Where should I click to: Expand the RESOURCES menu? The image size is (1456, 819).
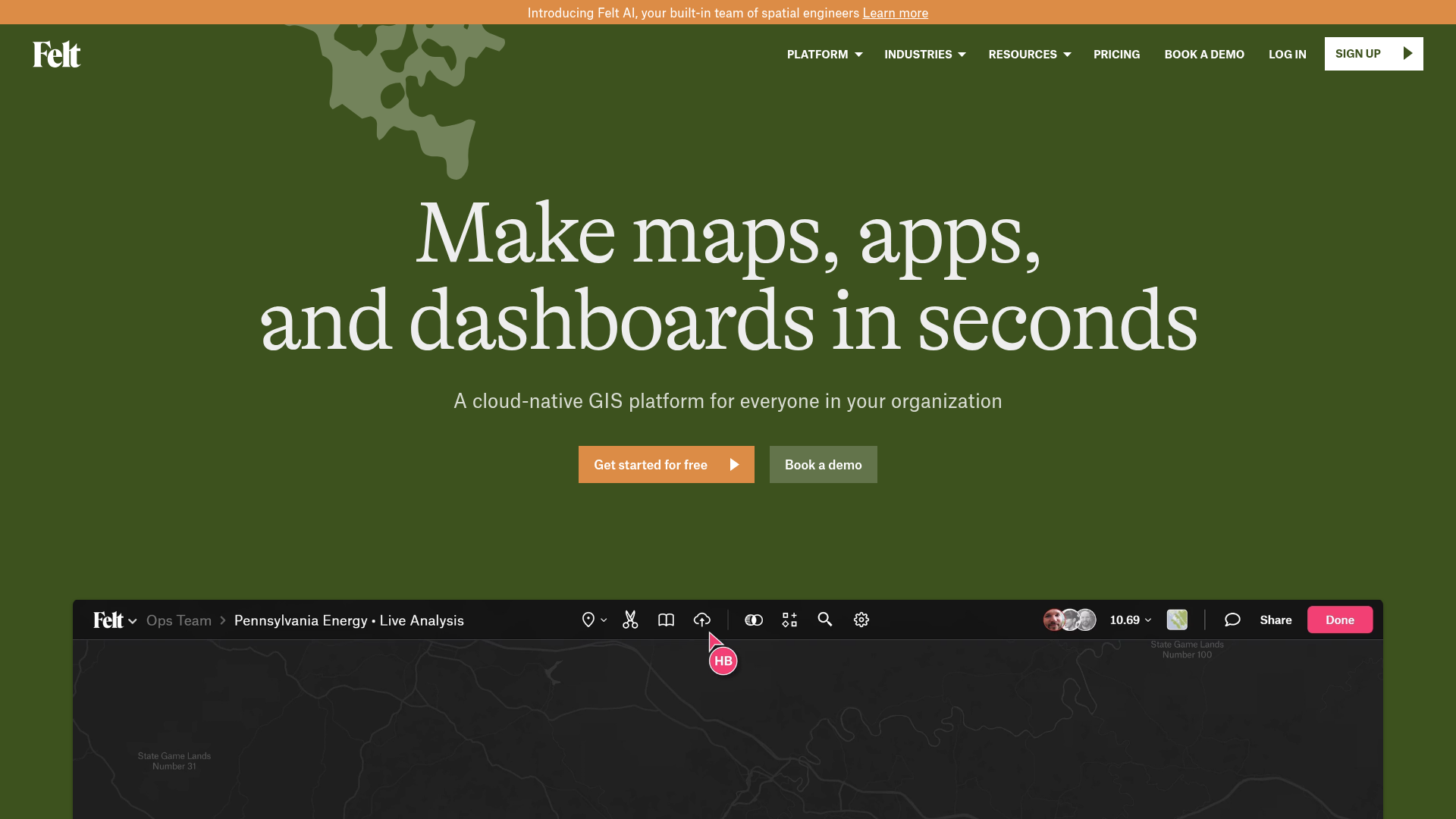(x=1029, y=55)
